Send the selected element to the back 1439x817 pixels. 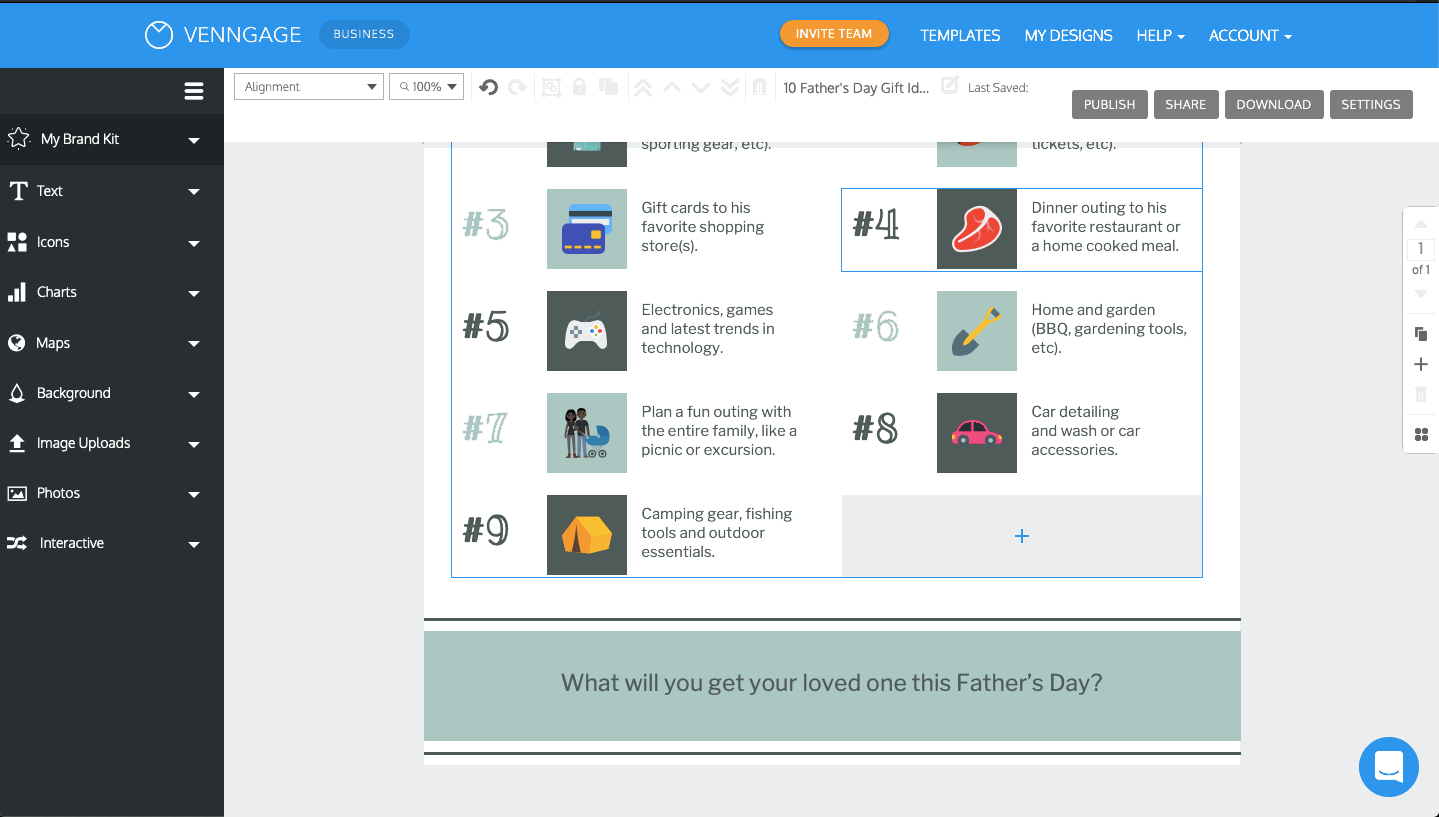pos(729,88)
